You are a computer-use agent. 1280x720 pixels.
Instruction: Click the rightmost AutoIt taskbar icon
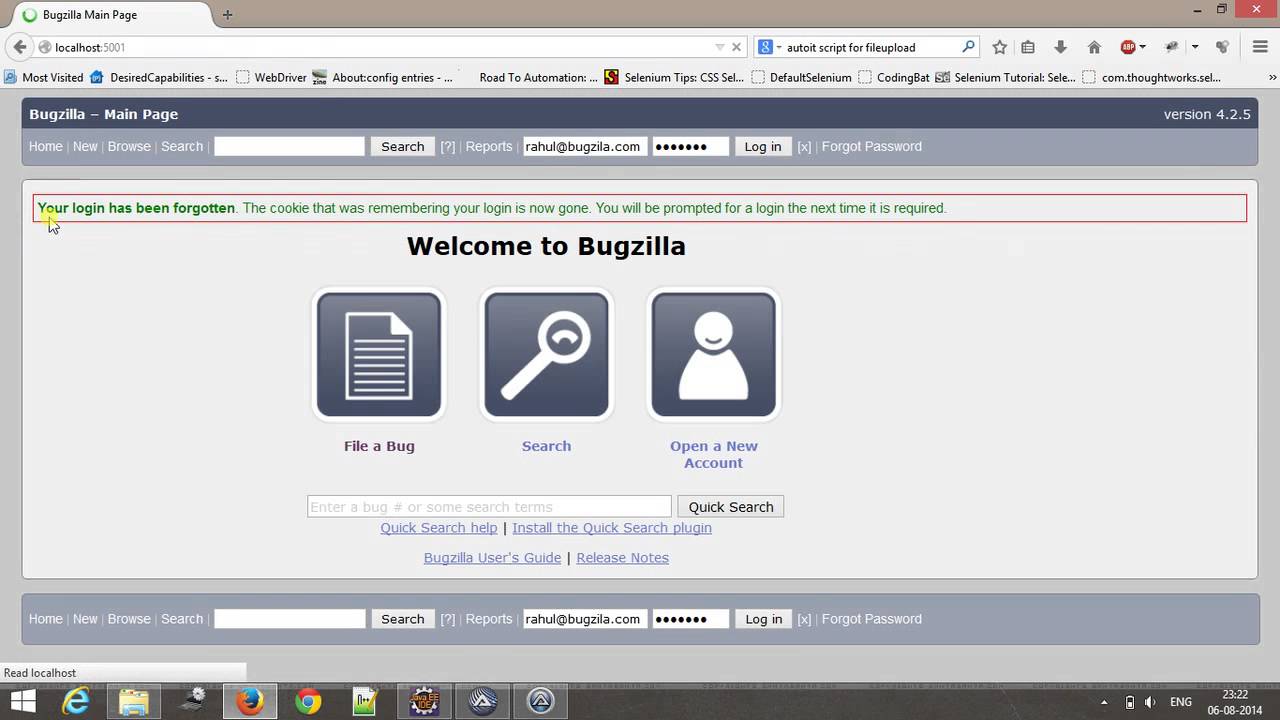coord(540,701)
